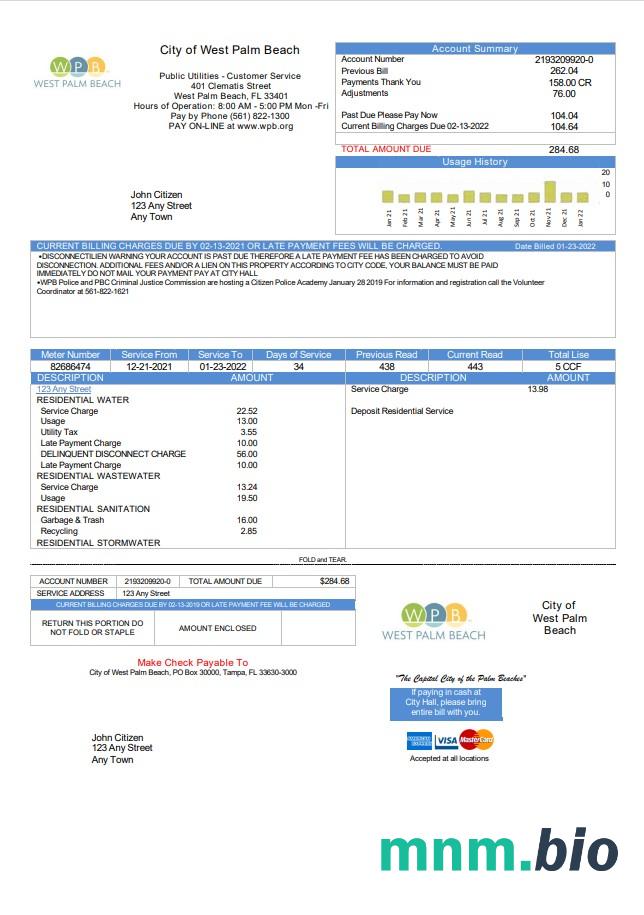Image resolution: width=644 pixels, height=915 pixels.
Task: Click the American Express card icon
Action: [x=419, y=741]
